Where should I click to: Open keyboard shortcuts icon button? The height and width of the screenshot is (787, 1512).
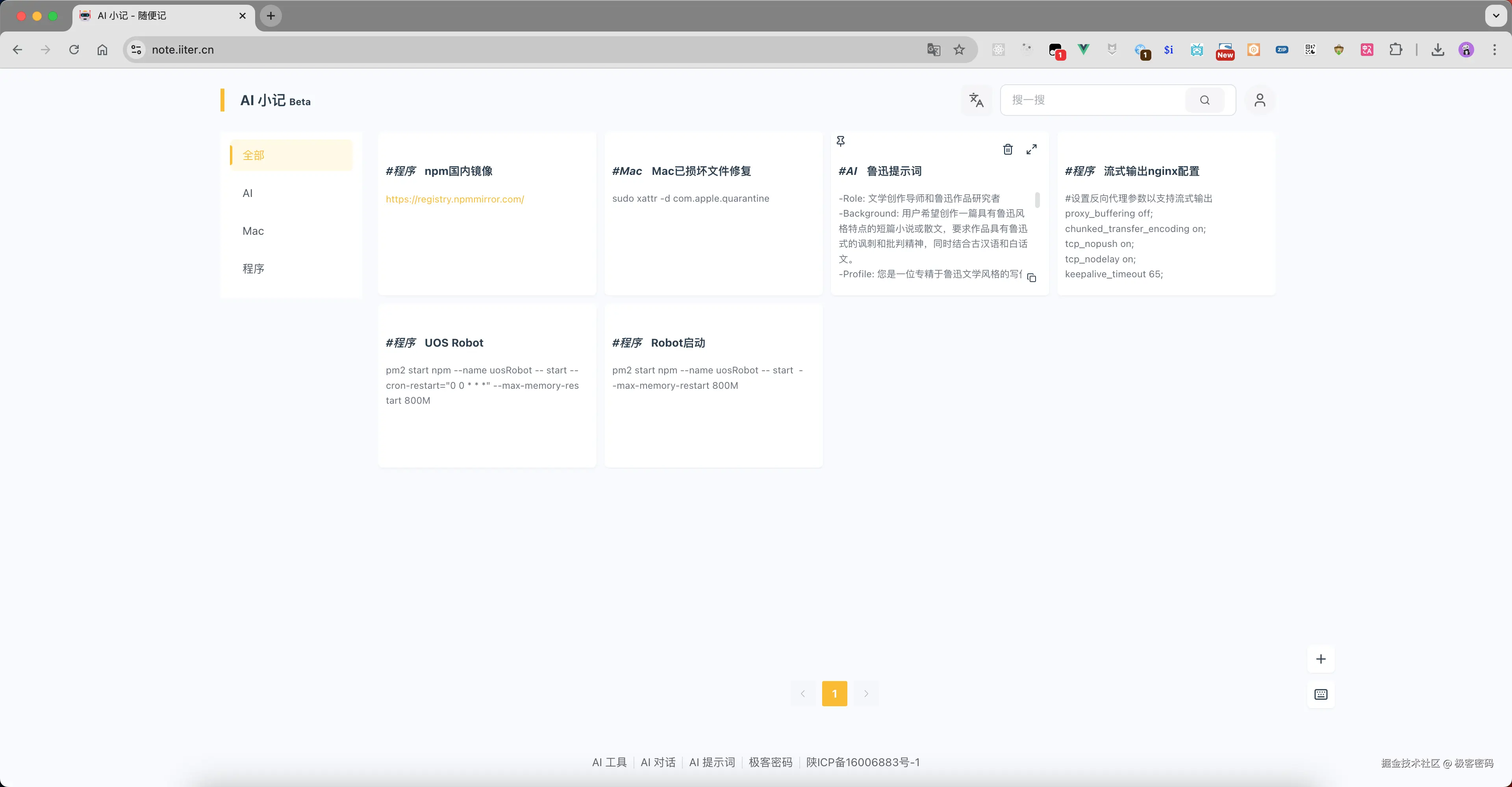point(1321,695)
